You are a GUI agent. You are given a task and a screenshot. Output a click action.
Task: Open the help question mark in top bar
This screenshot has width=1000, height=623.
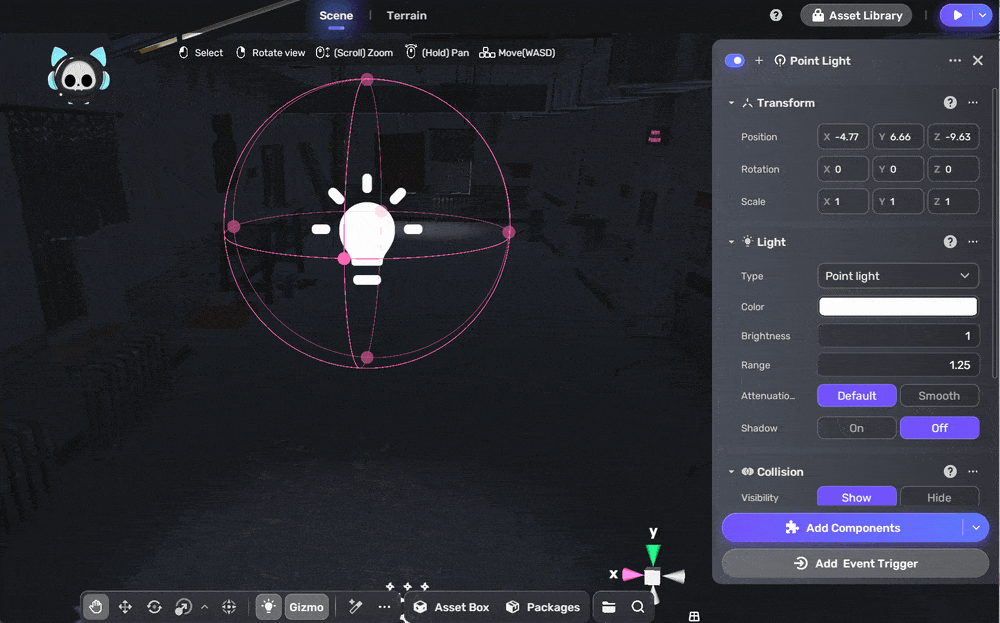[x=776, y=15]
